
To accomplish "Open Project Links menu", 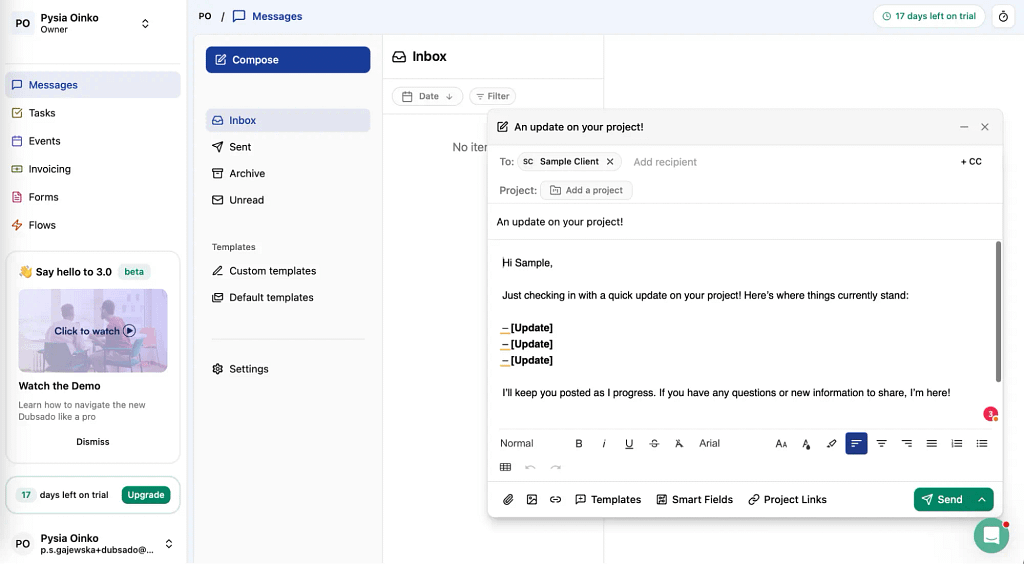I will 787,499.
